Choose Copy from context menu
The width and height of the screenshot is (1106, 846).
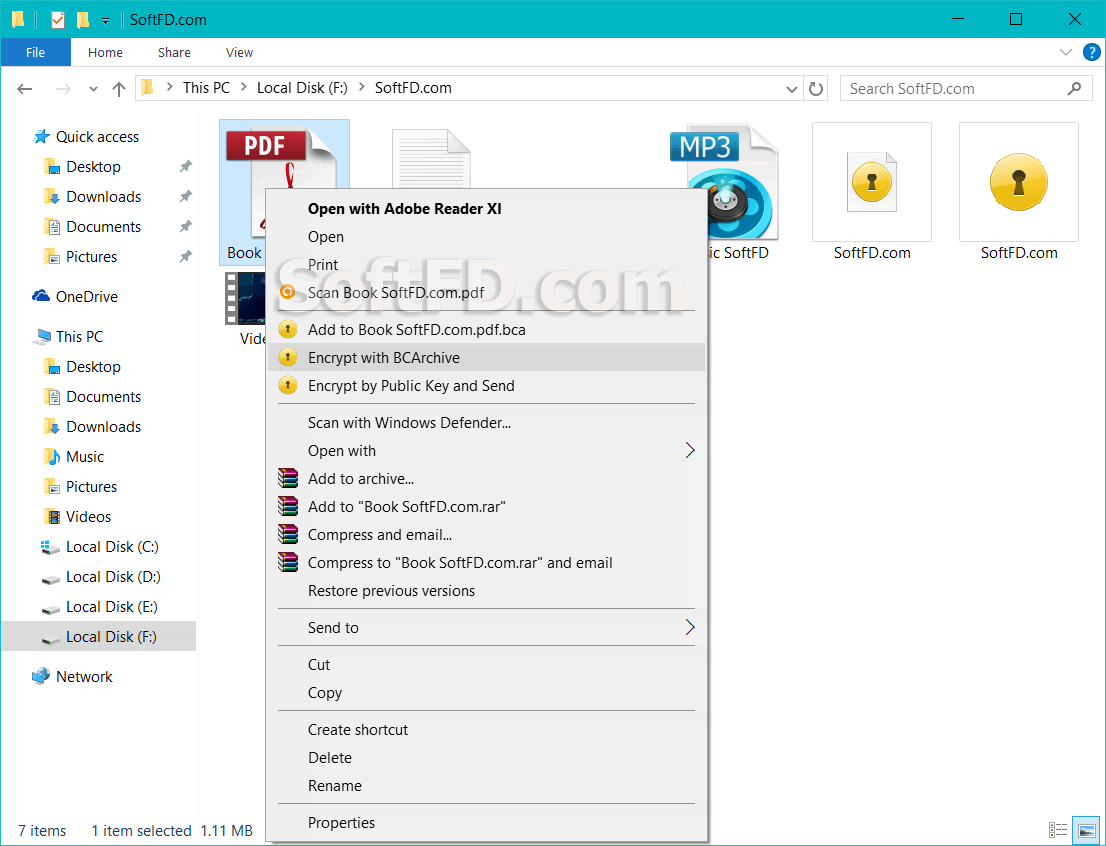(486, 693)
